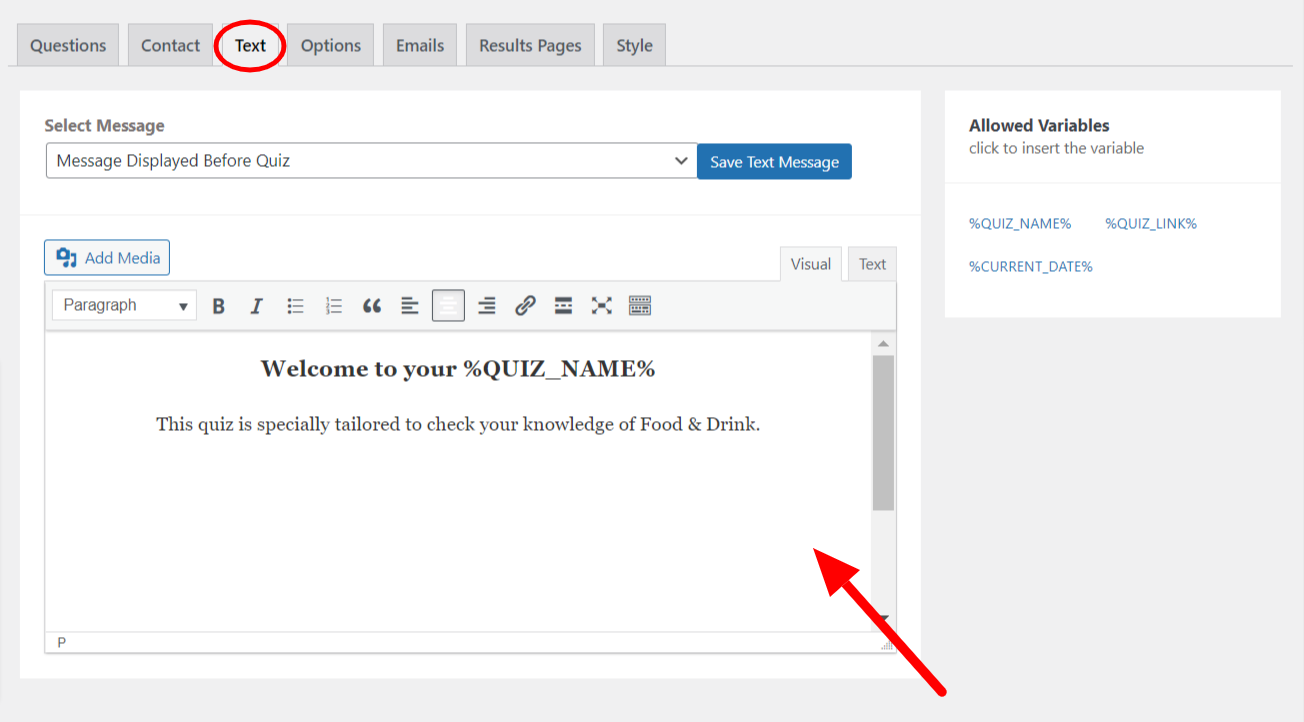Open the Paragraph style dropdown
This screenshot has height=722, width=1304.
tap(123, 305)
